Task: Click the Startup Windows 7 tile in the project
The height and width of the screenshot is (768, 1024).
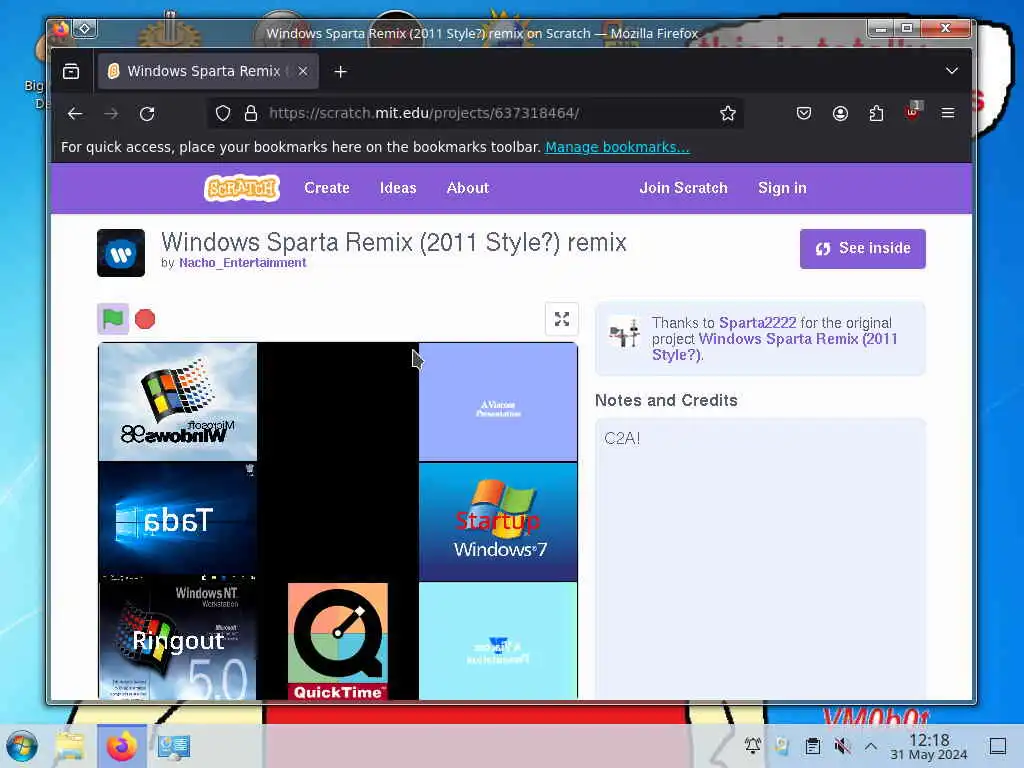Action: pyautogui.click(x=498, y=521)
